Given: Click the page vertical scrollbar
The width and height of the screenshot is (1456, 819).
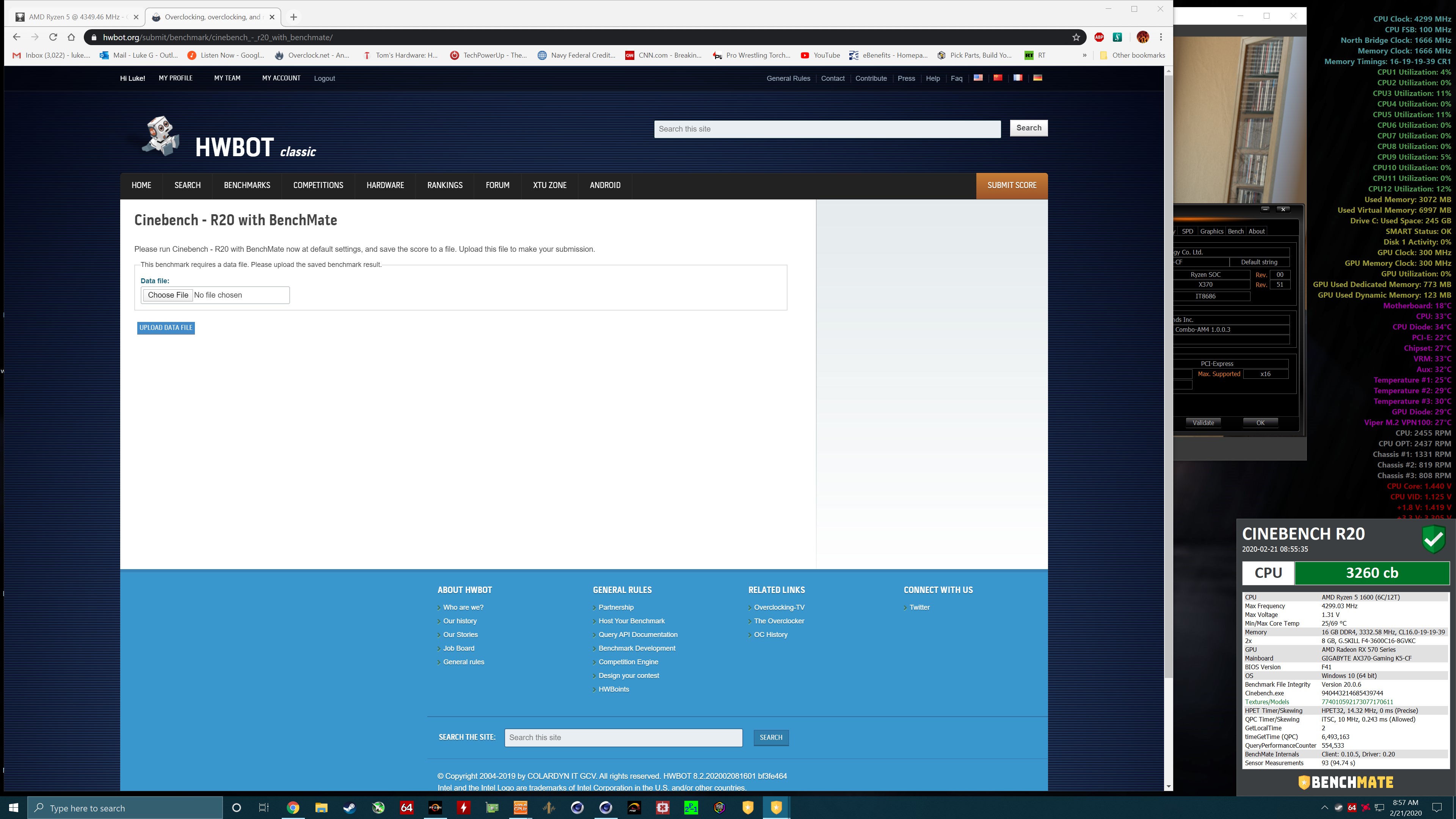Looking at the screenshot, I should (x=1168, y=376).
